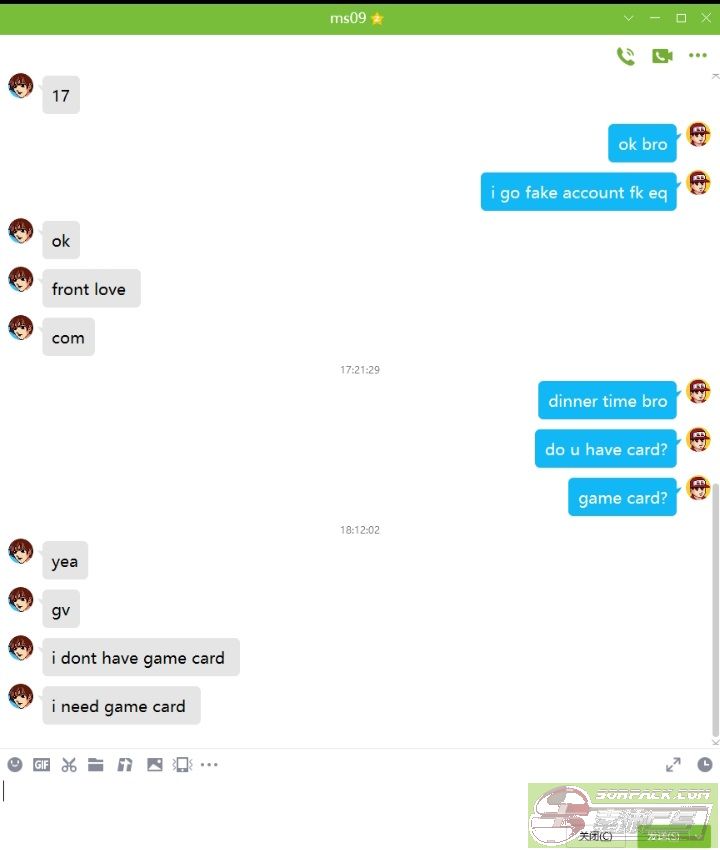
Task: Click the chat scrollbar thumb
Action: tap(715, 610)
